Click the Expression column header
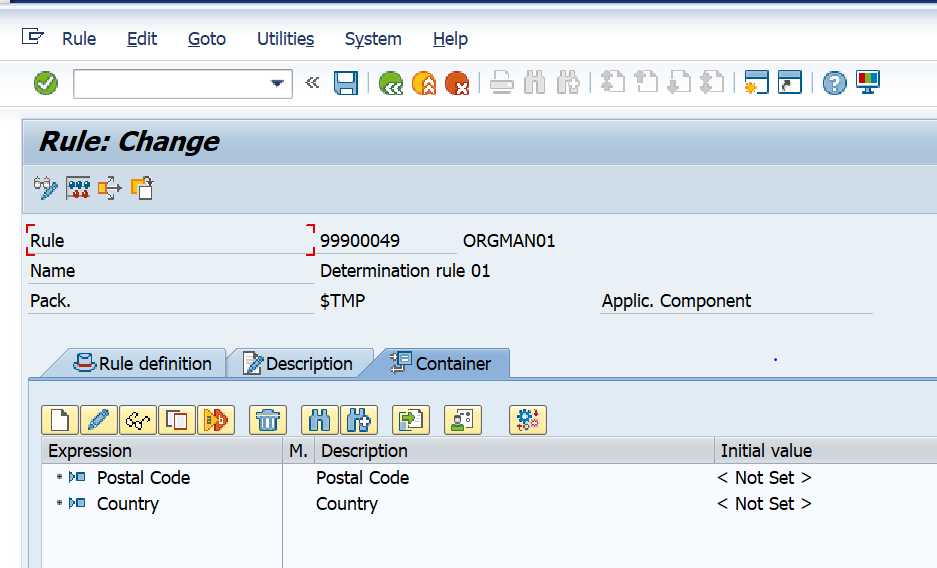Image resolution: width=937 pixels, height=568 pixels. (x=162, y=451)
